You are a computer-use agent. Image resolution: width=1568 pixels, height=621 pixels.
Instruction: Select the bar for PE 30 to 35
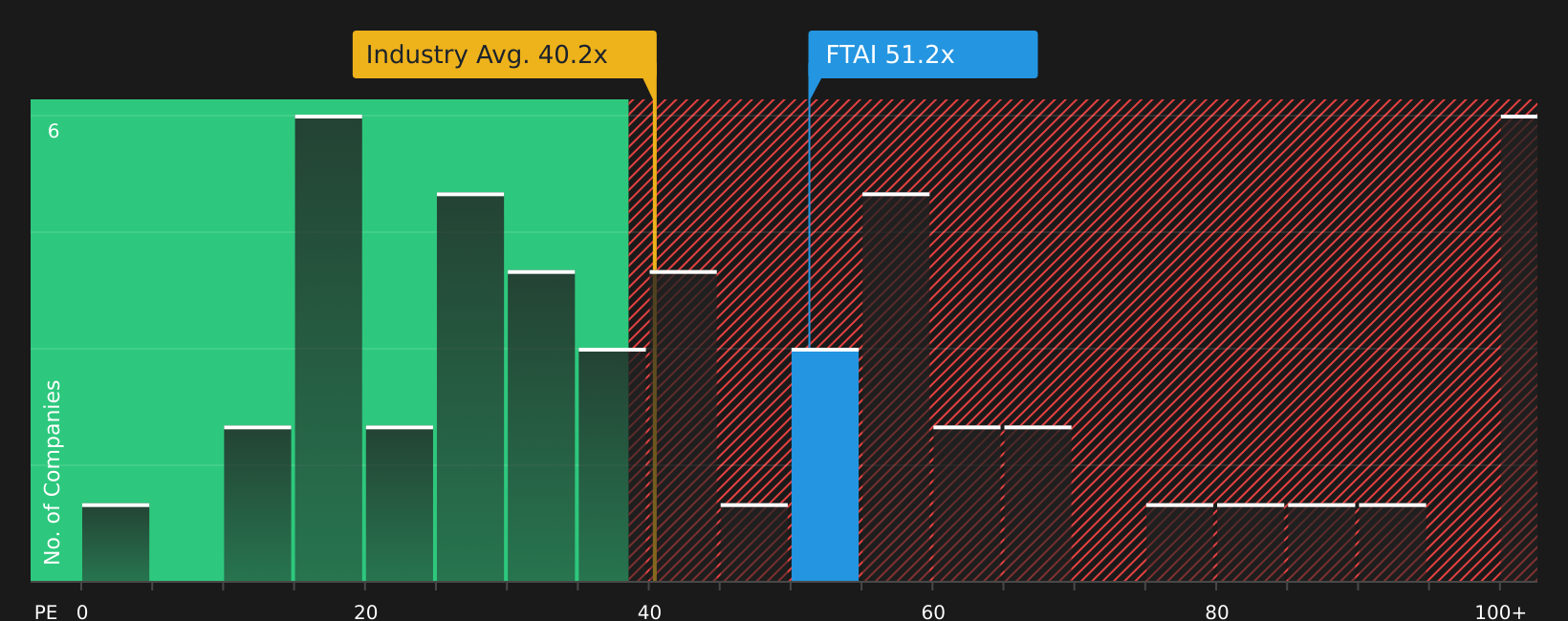(541, 426)
